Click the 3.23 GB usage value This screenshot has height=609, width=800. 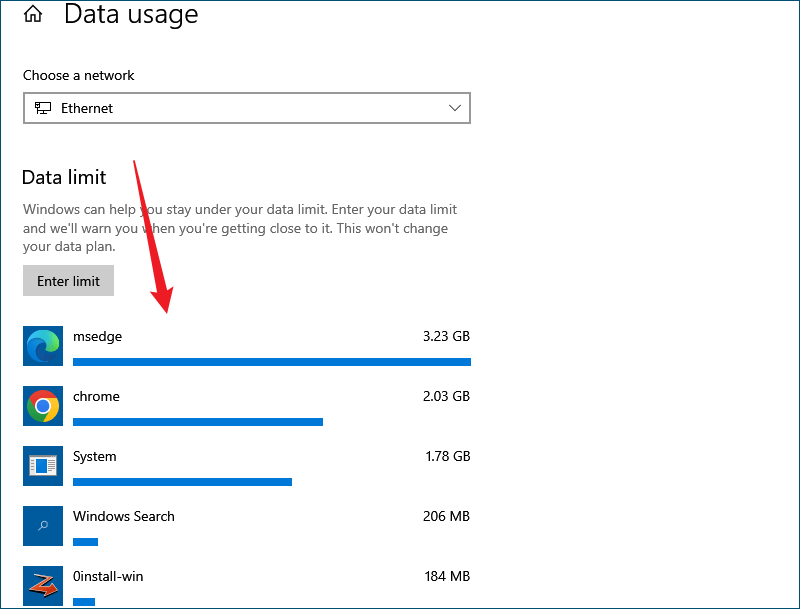point(446,337)
